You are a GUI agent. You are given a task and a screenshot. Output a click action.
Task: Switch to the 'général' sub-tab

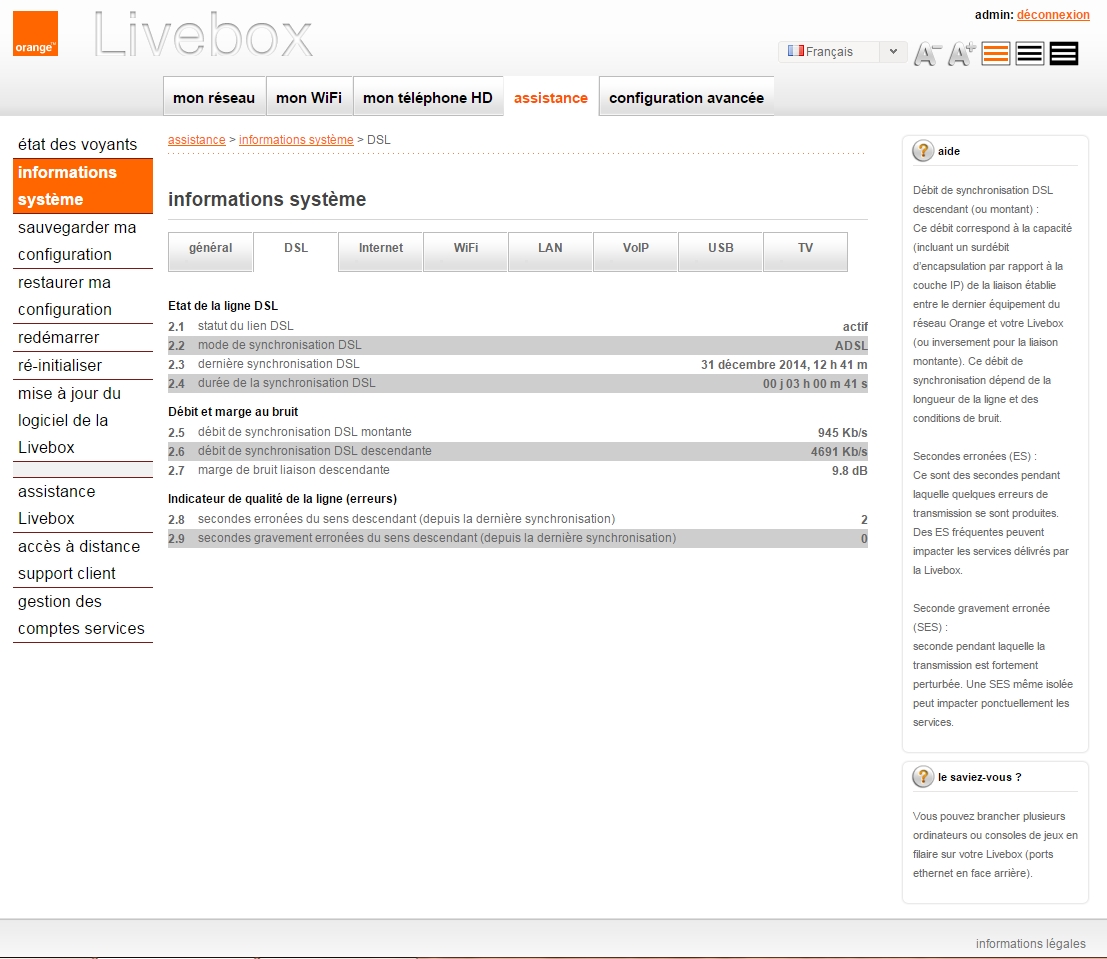210,251
